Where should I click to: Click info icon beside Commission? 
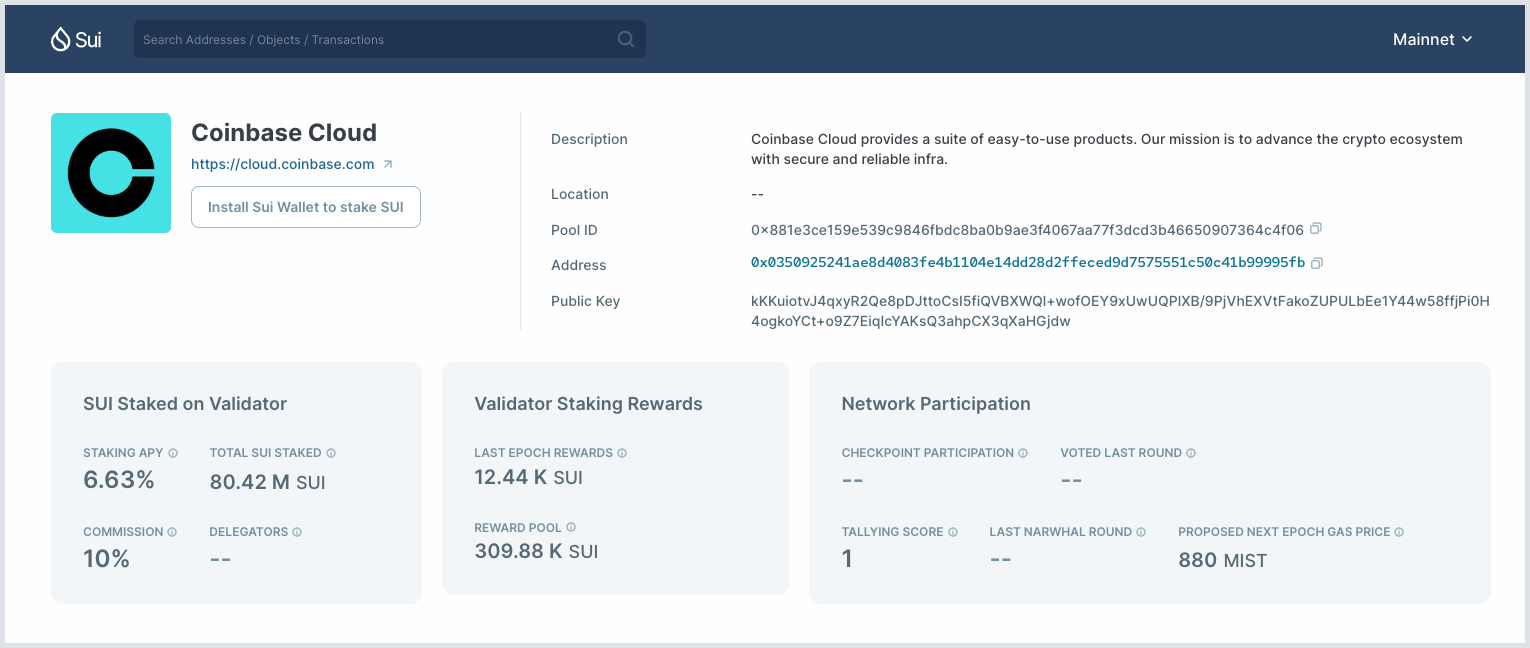click(172, 532)
